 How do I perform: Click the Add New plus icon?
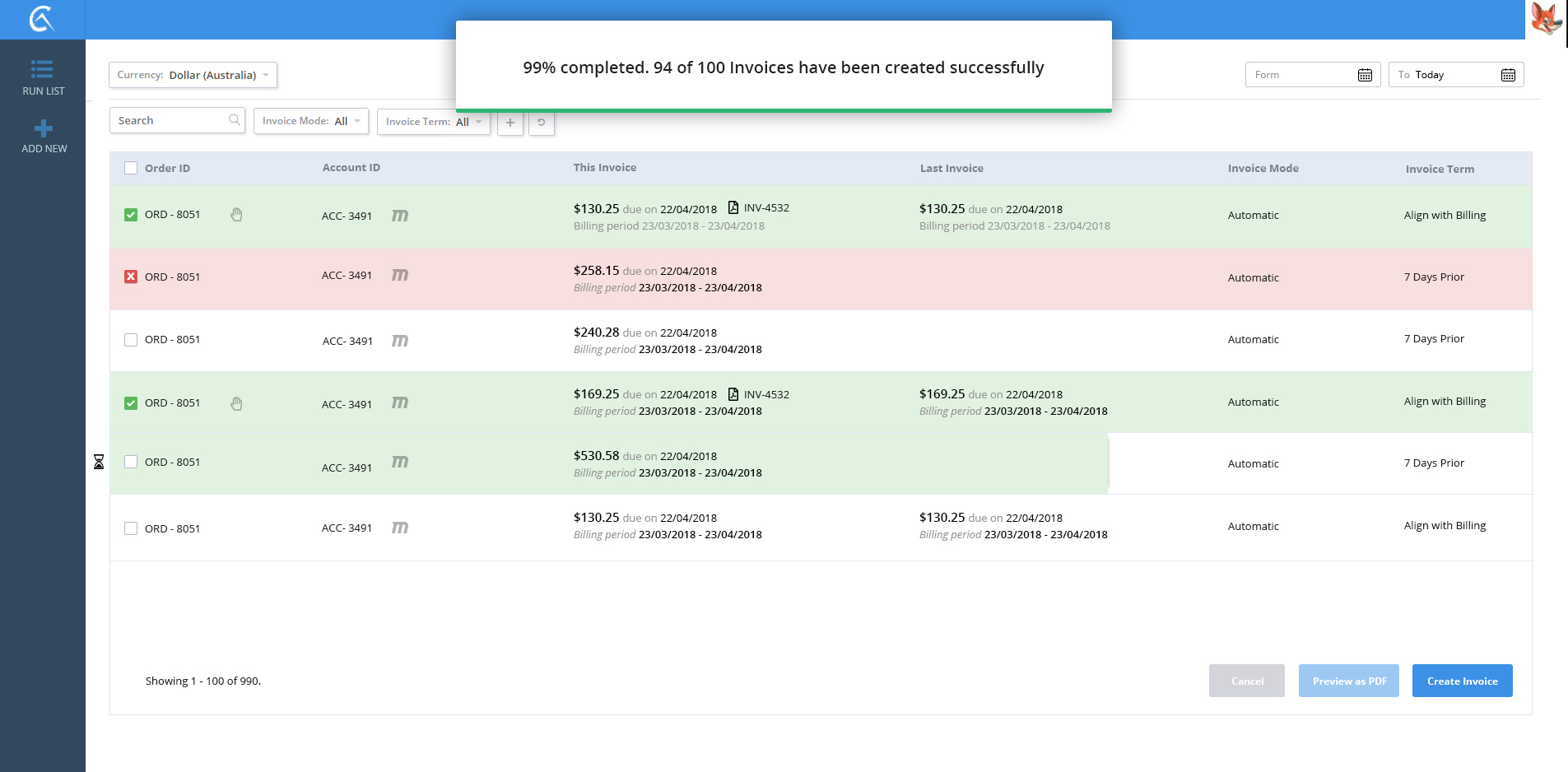point(44,128)
